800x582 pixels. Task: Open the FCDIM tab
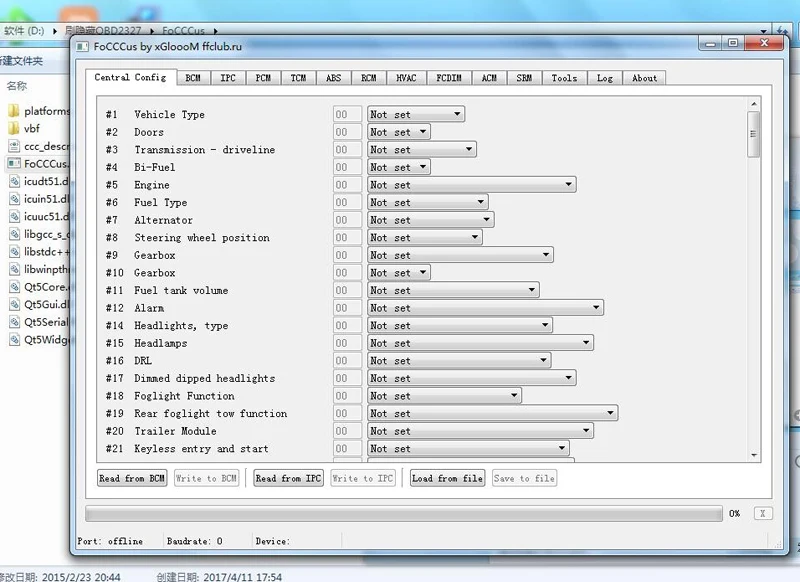pos(449,78)
